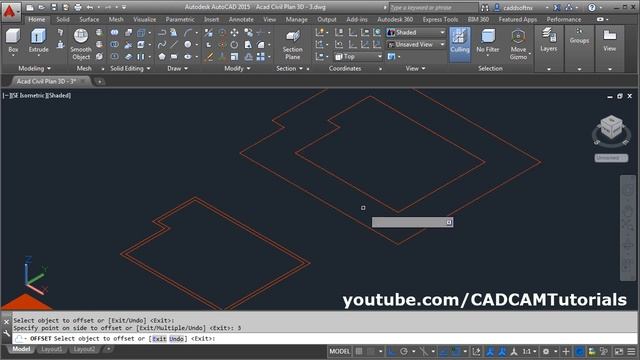Open the Unsaved View dropdown

(416, 44)
